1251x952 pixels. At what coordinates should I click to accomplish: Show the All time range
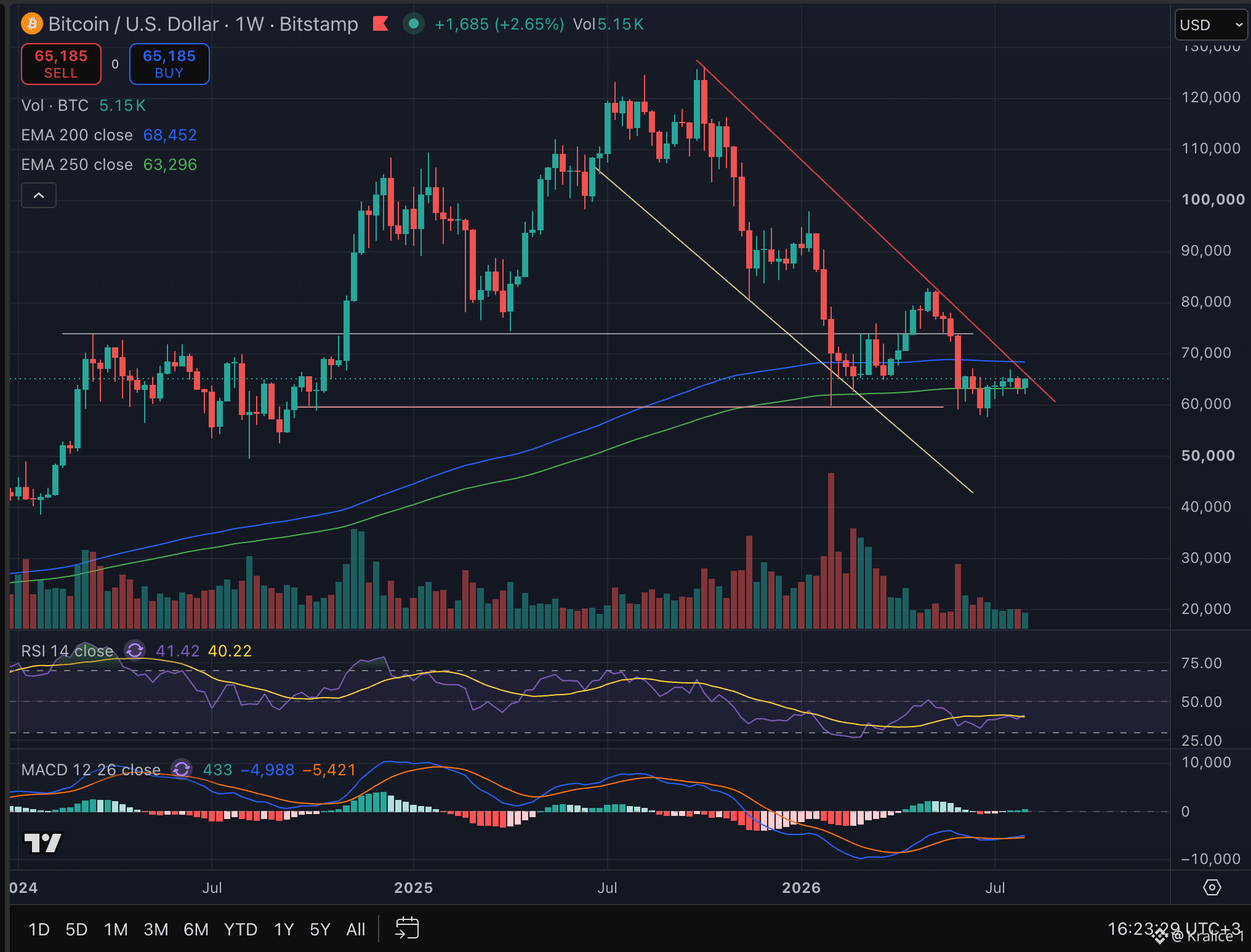click(356, 929)
